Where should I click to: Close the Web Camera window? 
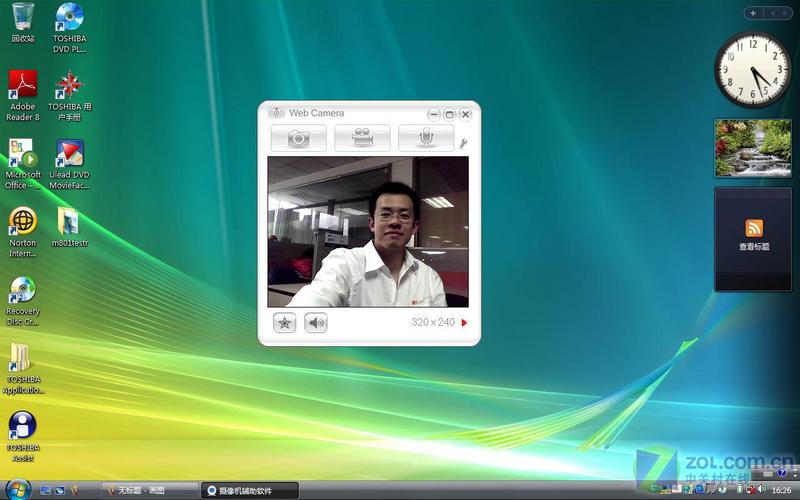465,114
